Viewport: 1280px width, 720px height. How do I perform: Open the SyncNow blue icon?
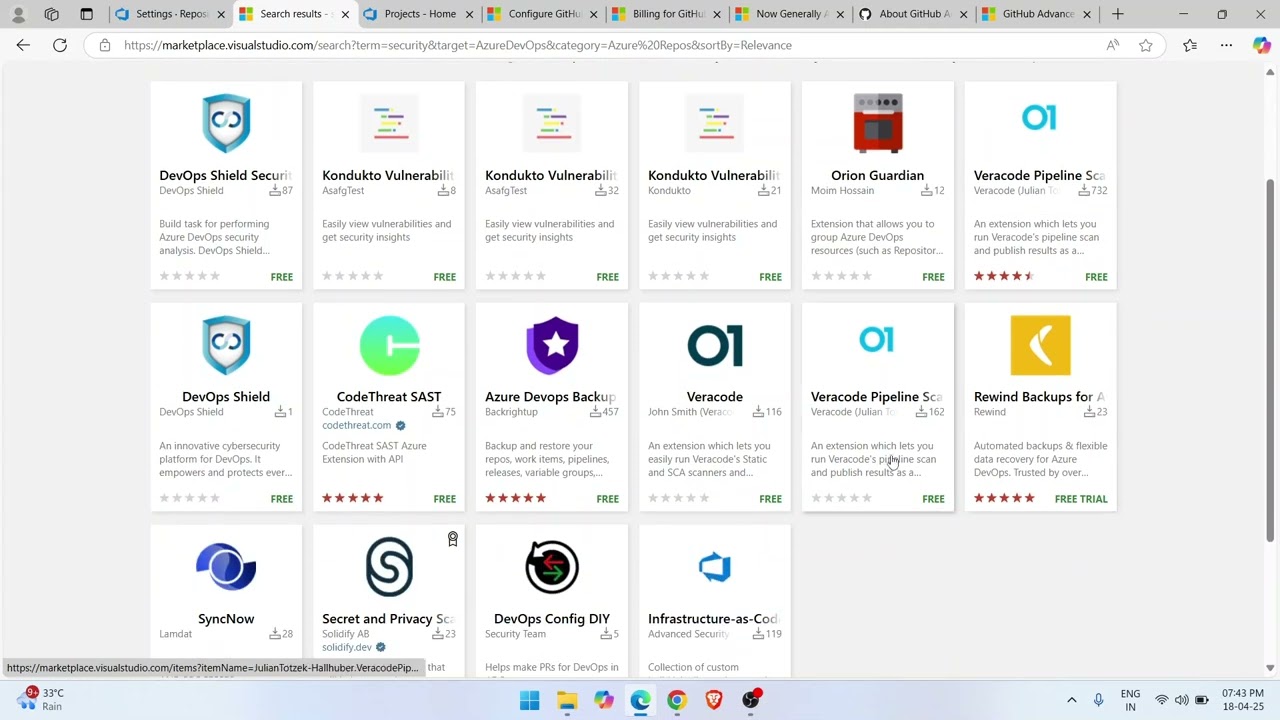[226, 567]
